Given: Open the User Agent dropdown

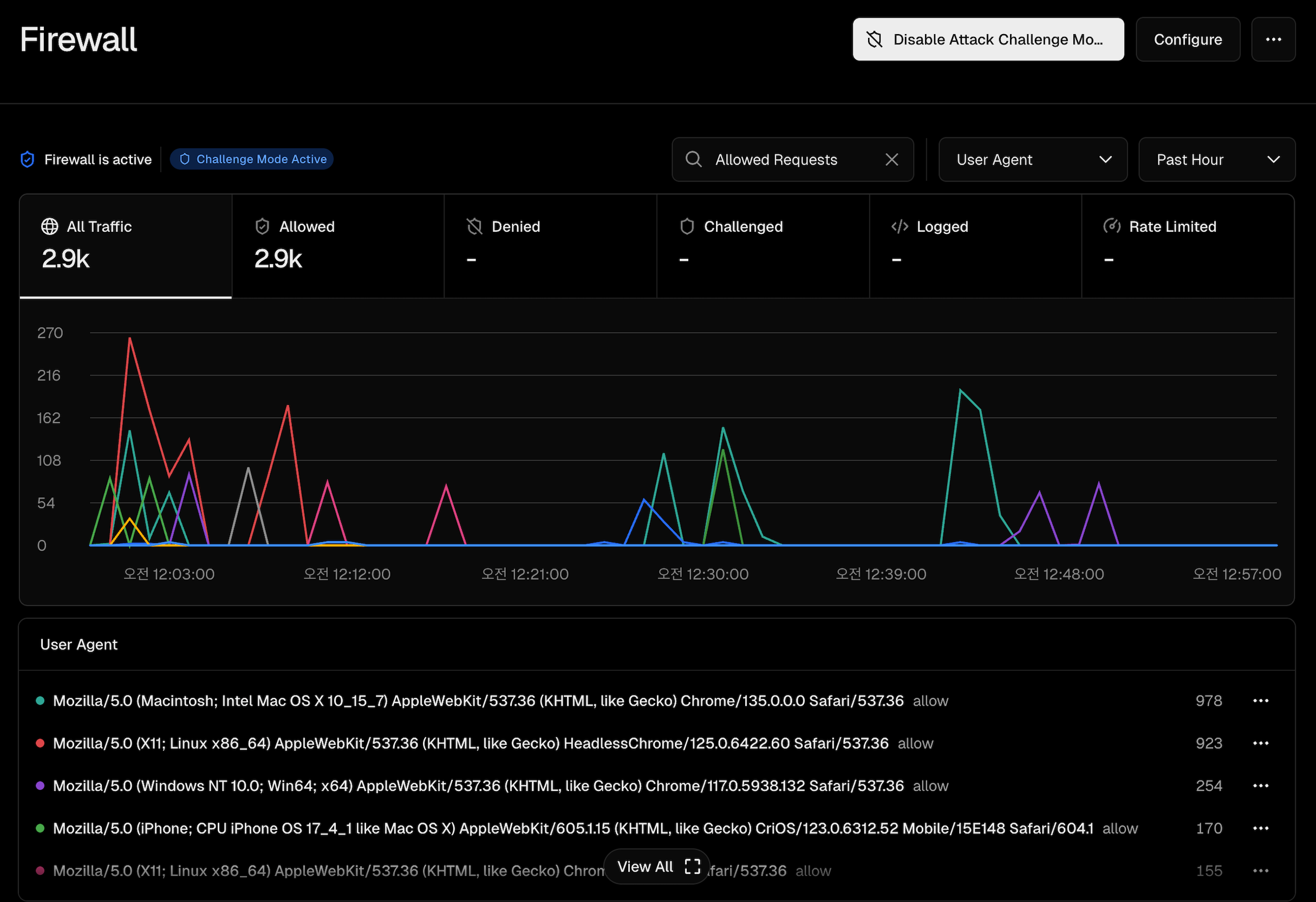Looking at the screenshot, I should pos(1033,160).
